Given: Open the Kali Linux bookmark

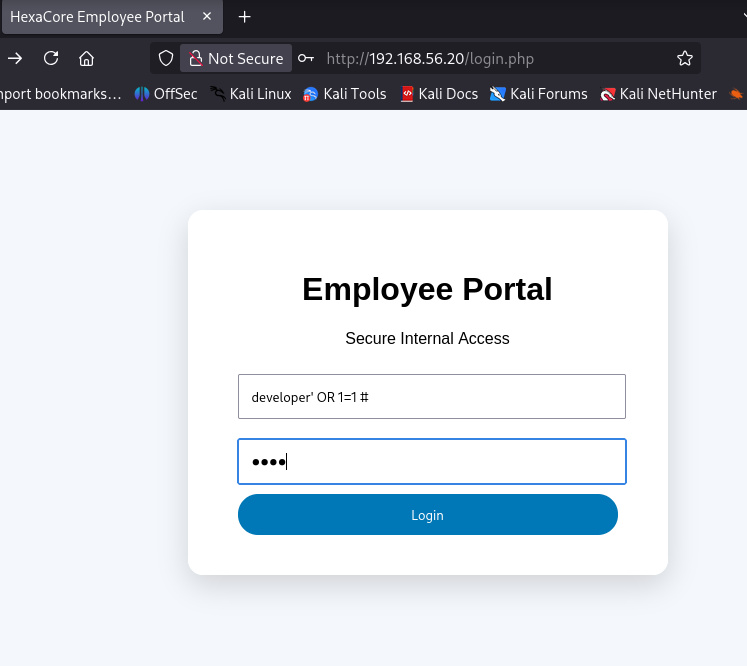Looking at the screenshot, I should click(251, 94).
